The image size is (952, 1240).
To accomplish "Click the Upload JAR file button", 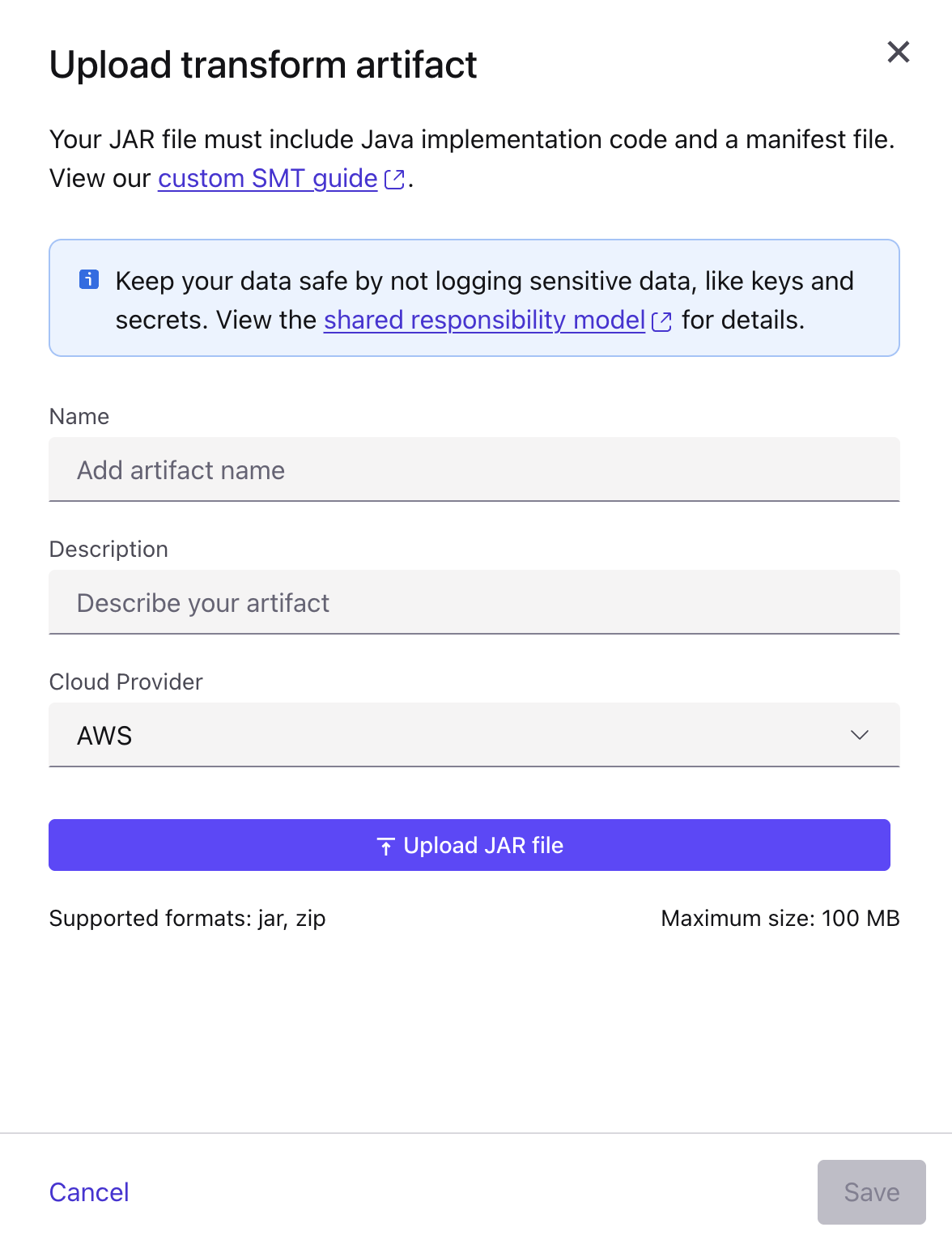I will [470, 845].
